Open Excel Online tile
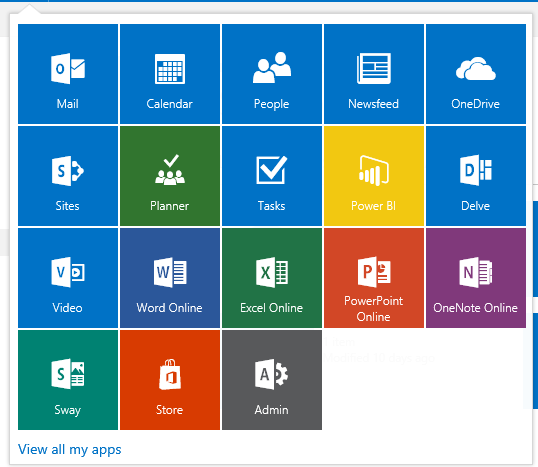Image resolution: width=538 pixels, height=467 pixels. (x=272, y=278)
